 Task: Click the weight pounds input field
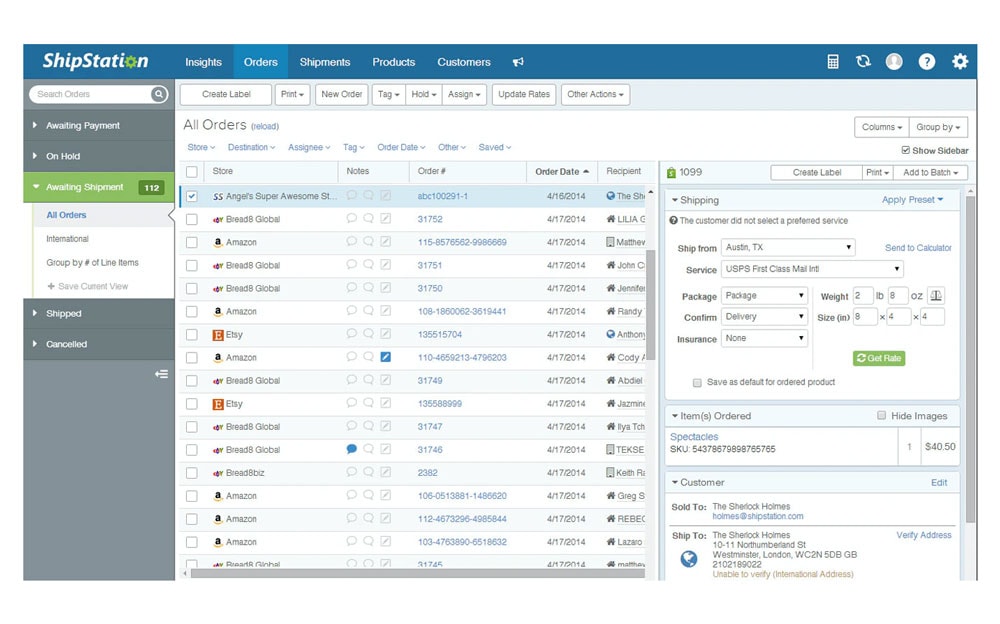tap(863, 295)
